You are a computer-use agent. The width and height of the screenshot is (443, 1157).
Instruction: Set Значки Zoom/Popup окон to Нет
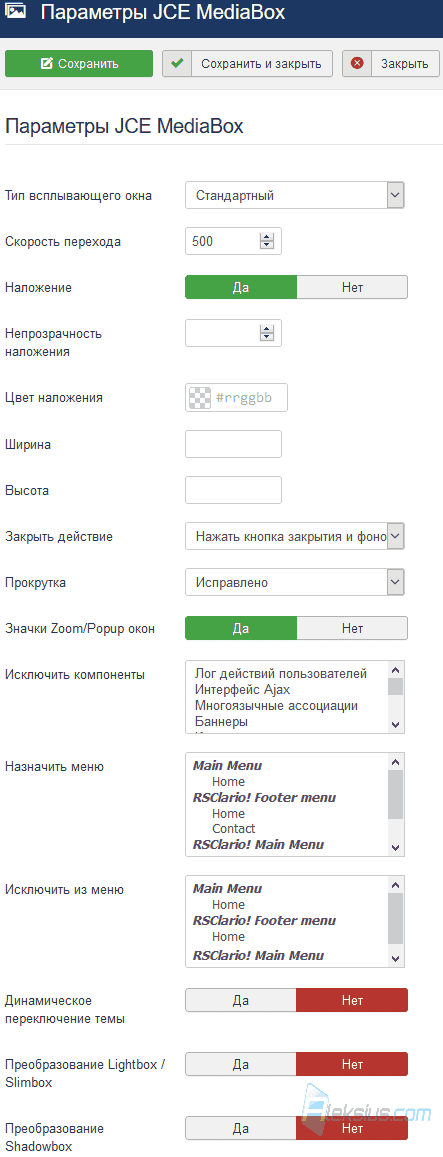[x=352, y=628]
